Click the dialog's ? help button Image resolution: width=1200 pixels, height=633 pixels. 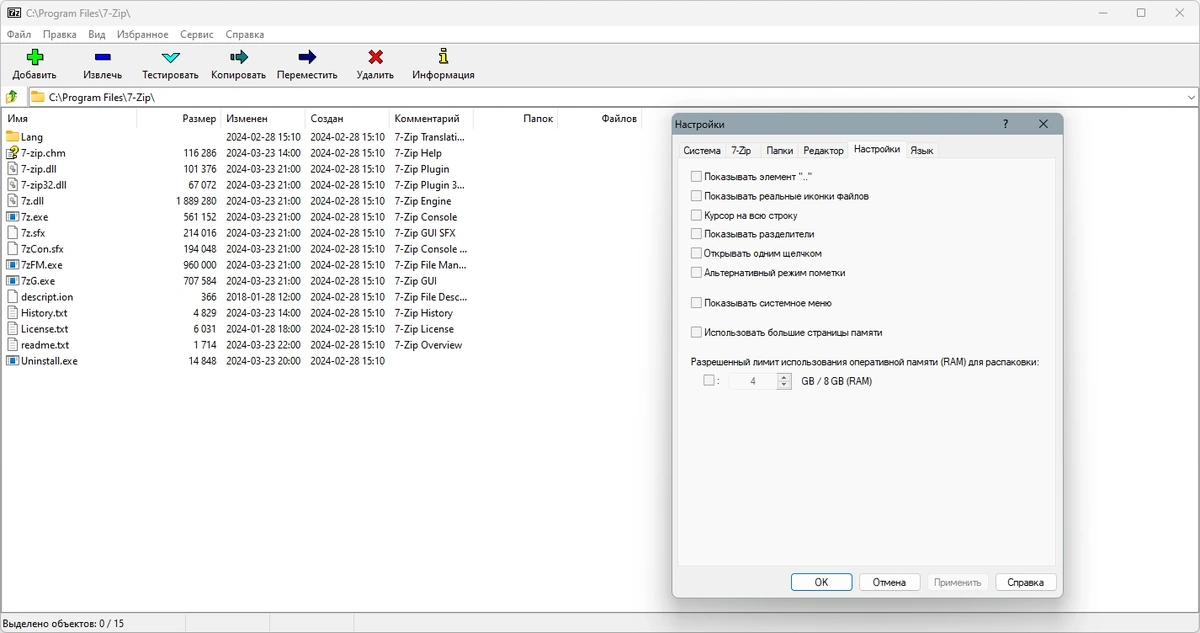pos(1005,124)
